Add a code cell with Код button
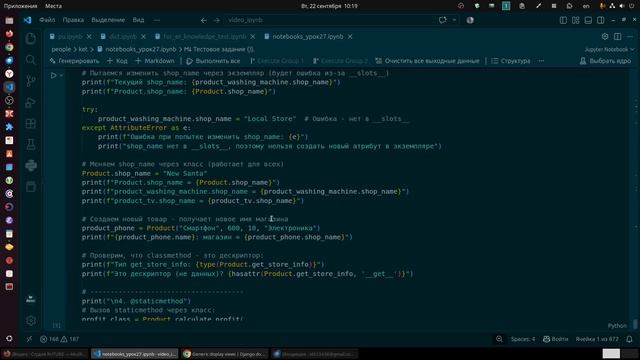640x360 pixels. point(117,61)
